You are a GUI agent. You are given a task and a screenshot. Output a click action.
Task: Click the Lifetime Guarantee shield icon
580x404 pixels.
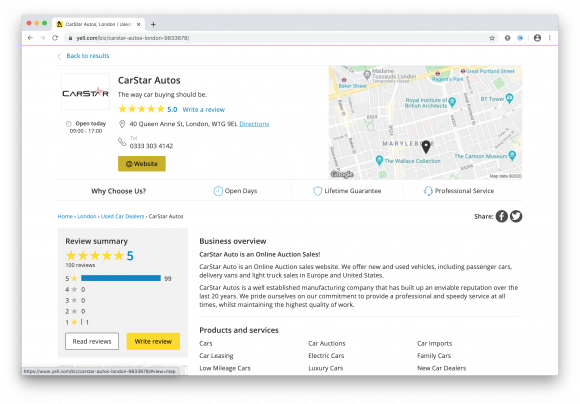click(x=317, y=191)
